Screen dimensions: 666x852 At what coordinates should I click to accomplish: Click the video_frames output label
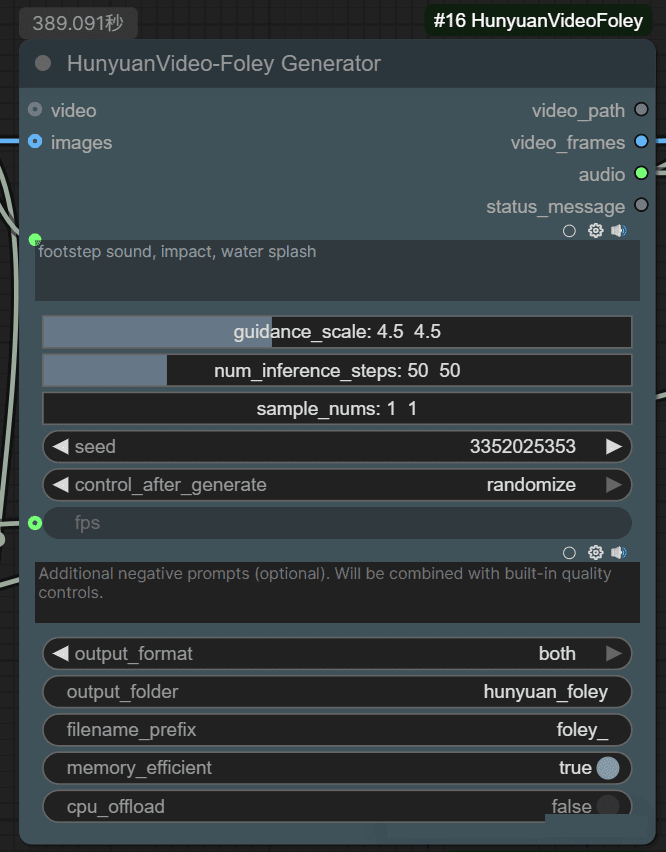(568, 143)
